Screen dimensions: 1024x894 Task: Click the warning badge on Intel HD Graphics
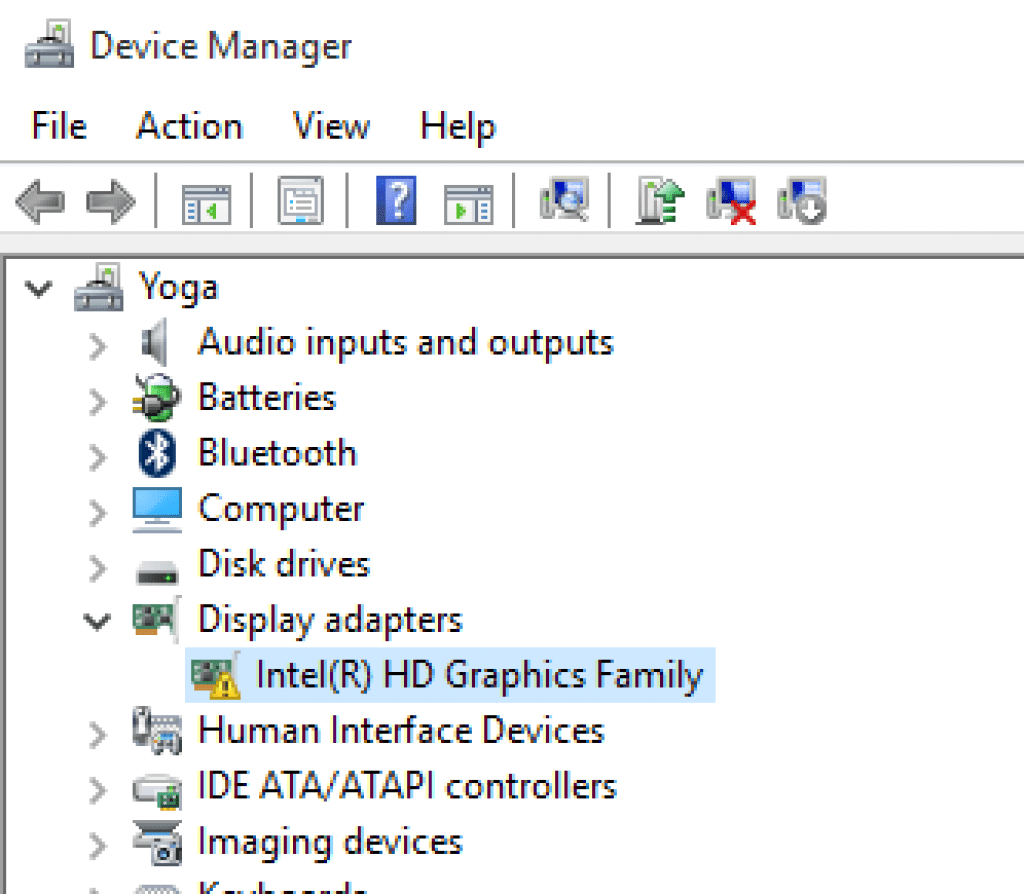[x=225, y=685]
